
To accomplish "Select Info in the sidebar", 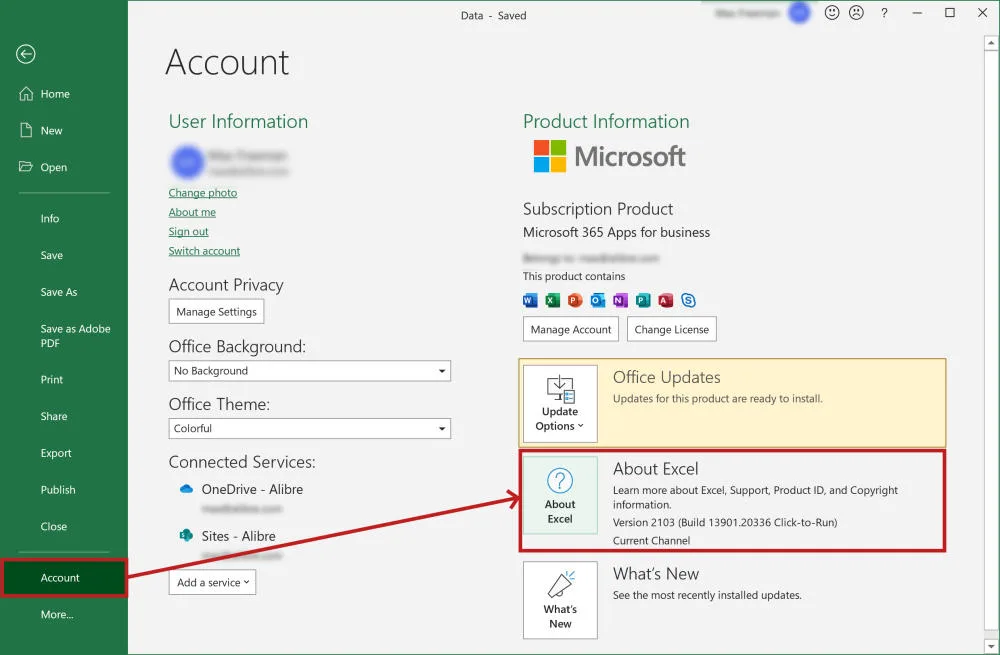I will pyautogui.click(x=50, y=218).
